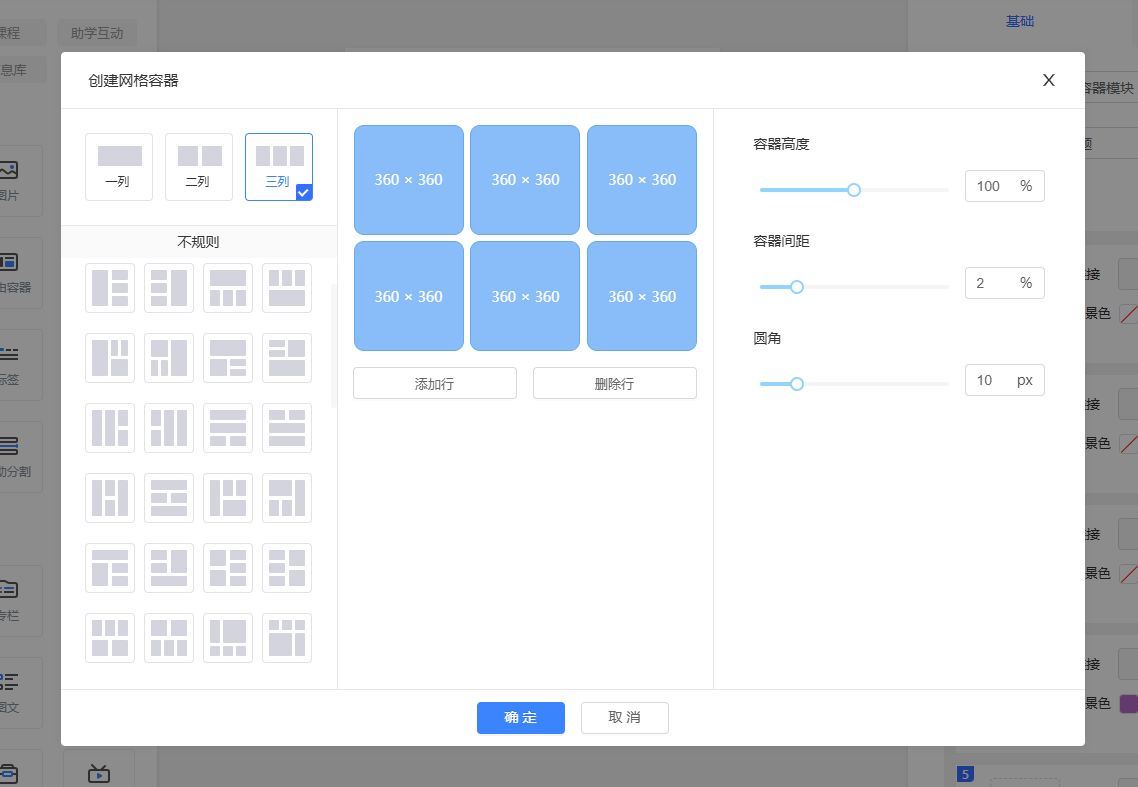Confirm with the 确定 button

pyautogui.click(x=520, y=718)
